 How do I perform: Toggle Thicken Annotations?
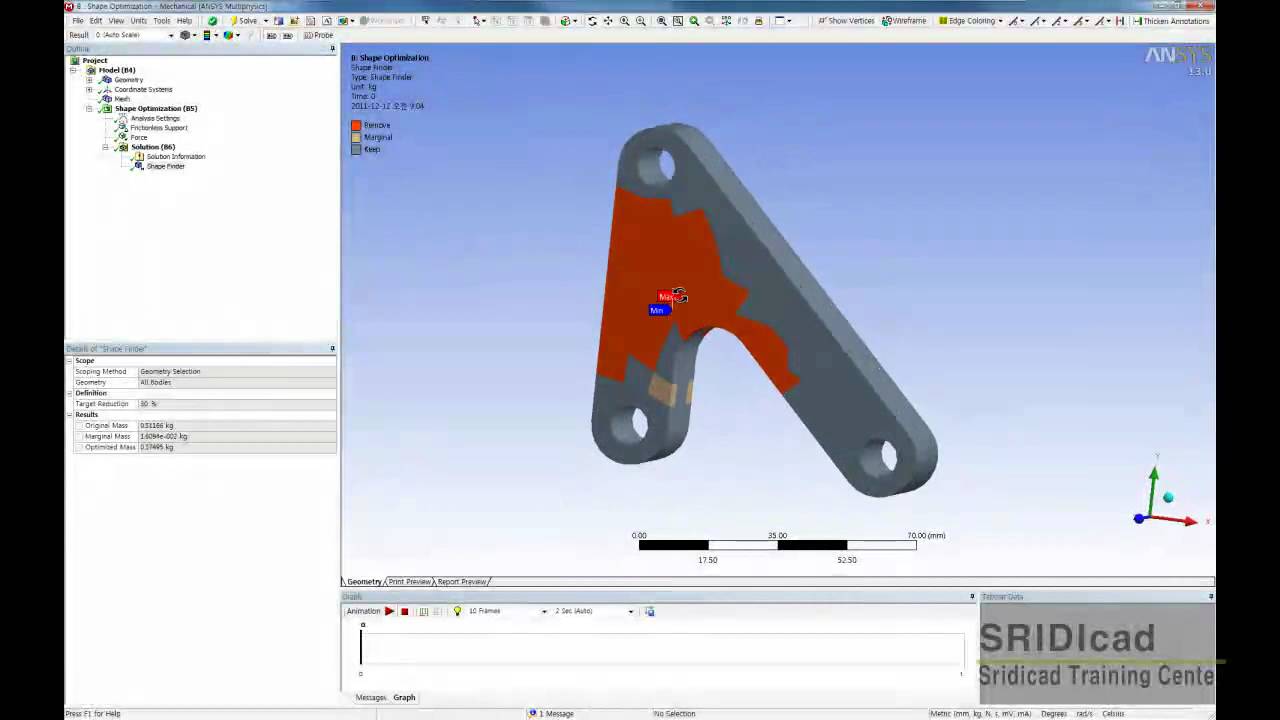point(1171,20)
